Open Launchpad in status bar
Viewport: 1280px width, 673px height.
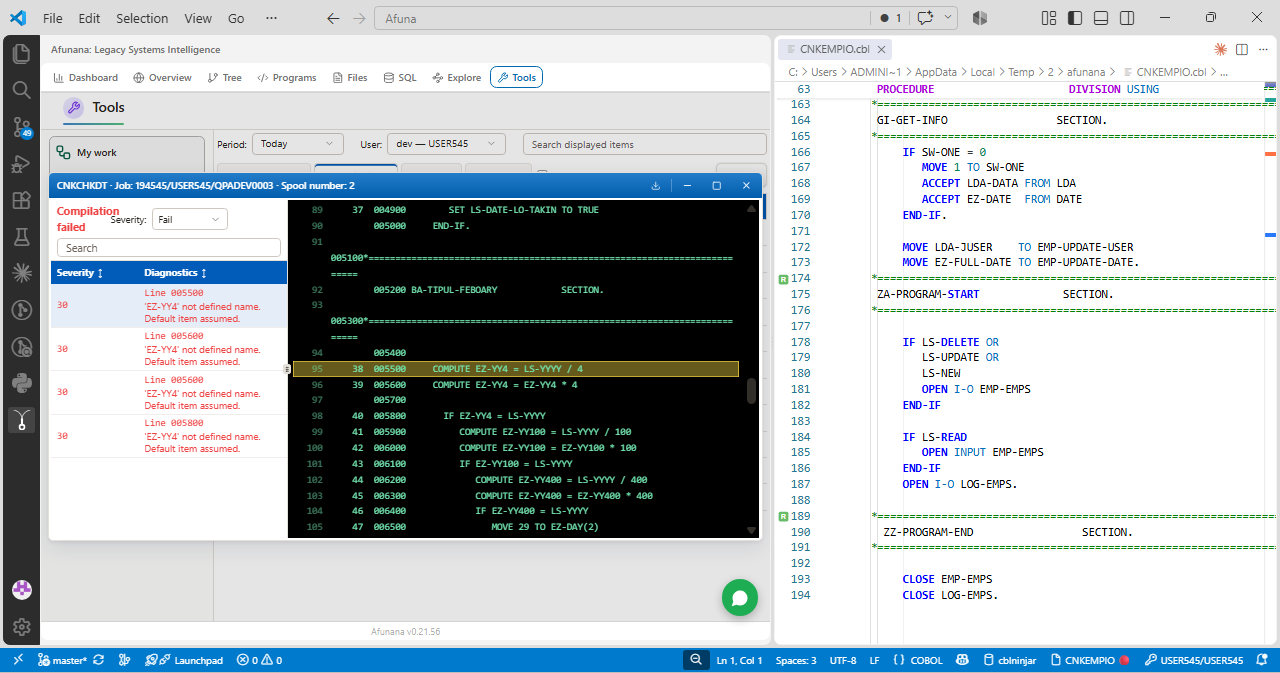183,660
